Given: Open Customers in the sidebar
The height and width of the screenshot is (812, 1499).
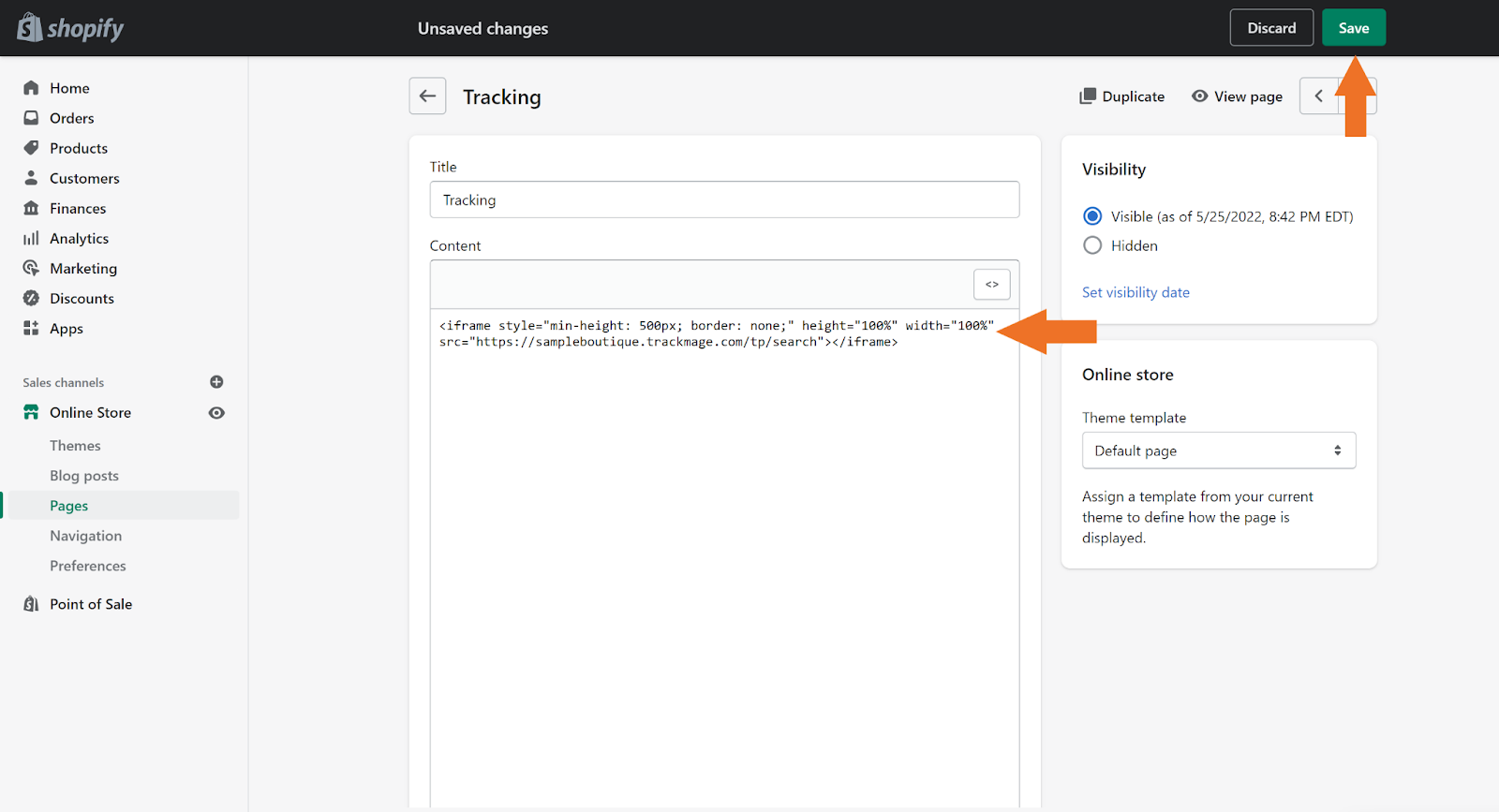Looking at the screenshot, I should pyautogui.click(x=84, y=178).
